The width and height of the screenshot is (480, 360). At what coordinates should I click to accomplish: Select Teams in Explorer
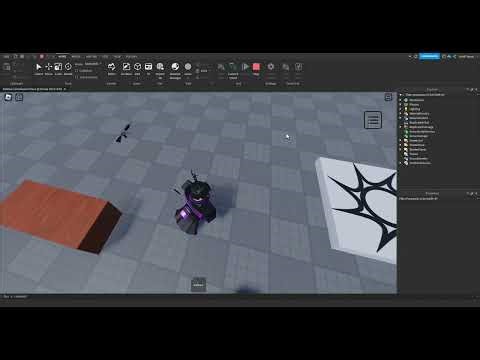(411, 154)
